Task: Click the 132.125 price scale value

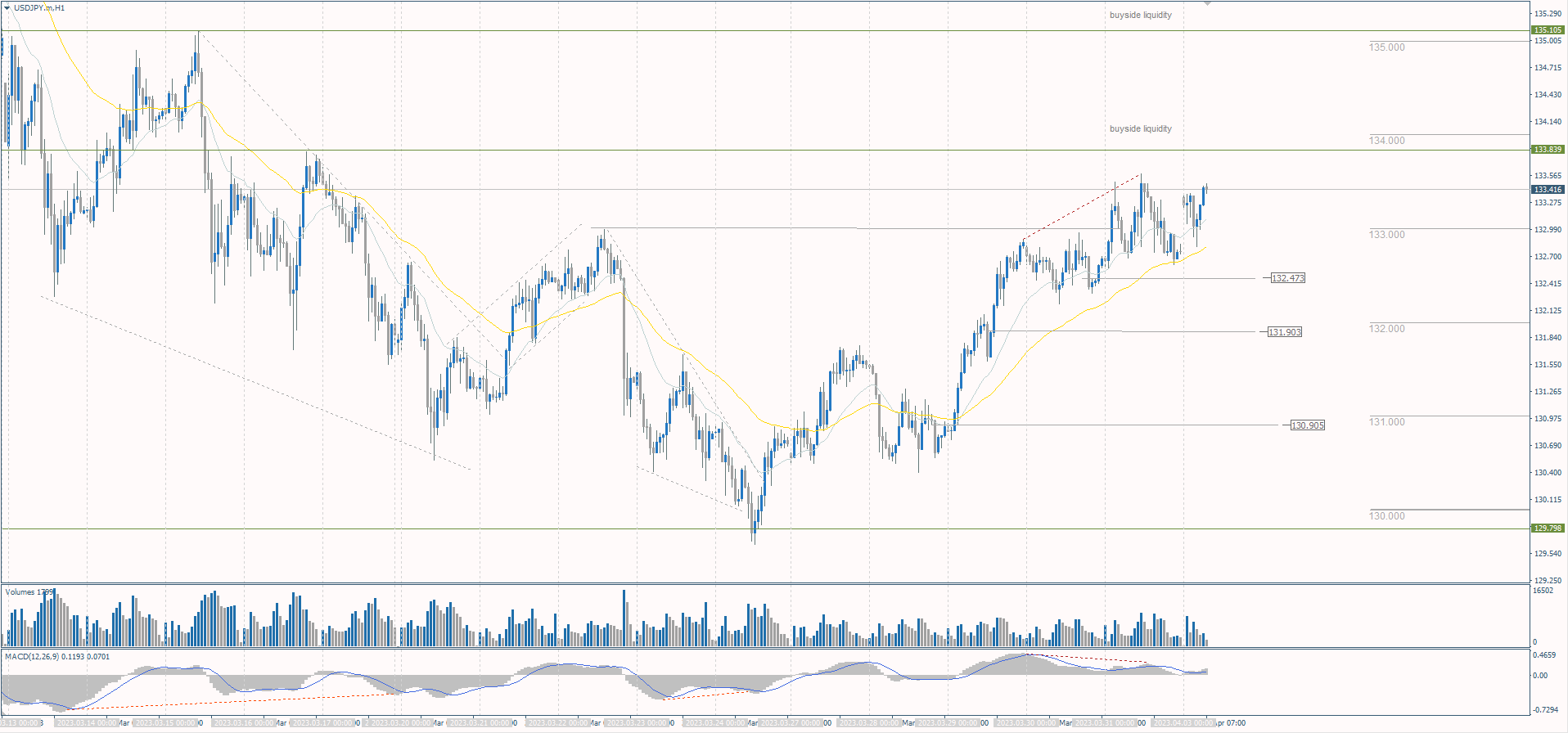Action: pos(1548,311)
